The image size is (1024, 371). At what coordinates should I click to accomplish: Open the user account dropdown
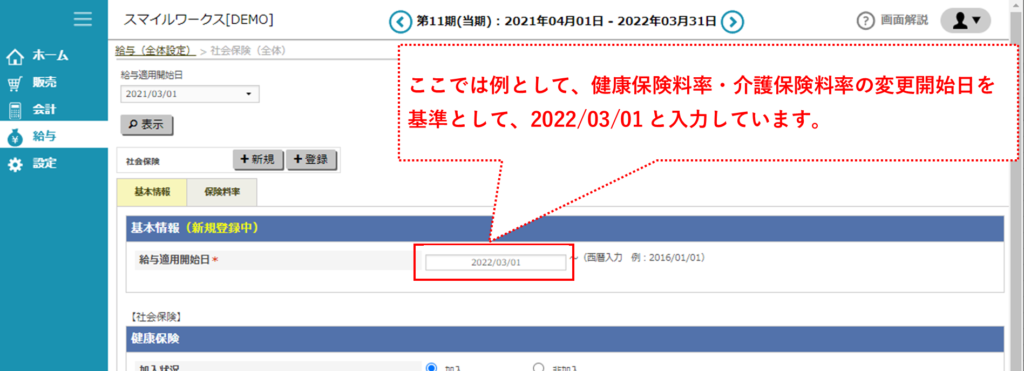click(x=965, y=21)
